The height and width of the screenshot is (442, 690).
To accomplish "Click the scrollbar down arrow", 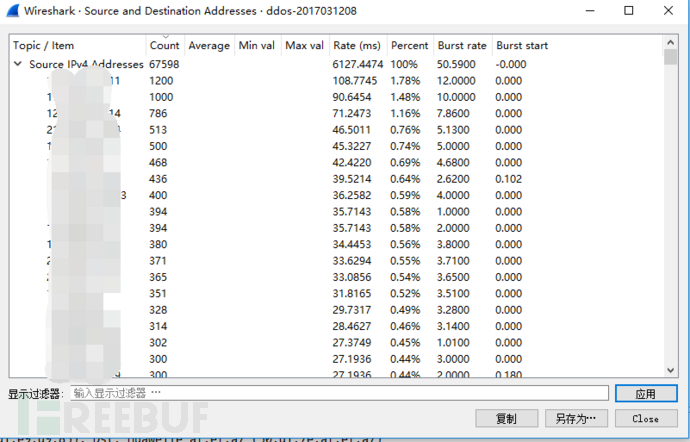I will [670, 370].
